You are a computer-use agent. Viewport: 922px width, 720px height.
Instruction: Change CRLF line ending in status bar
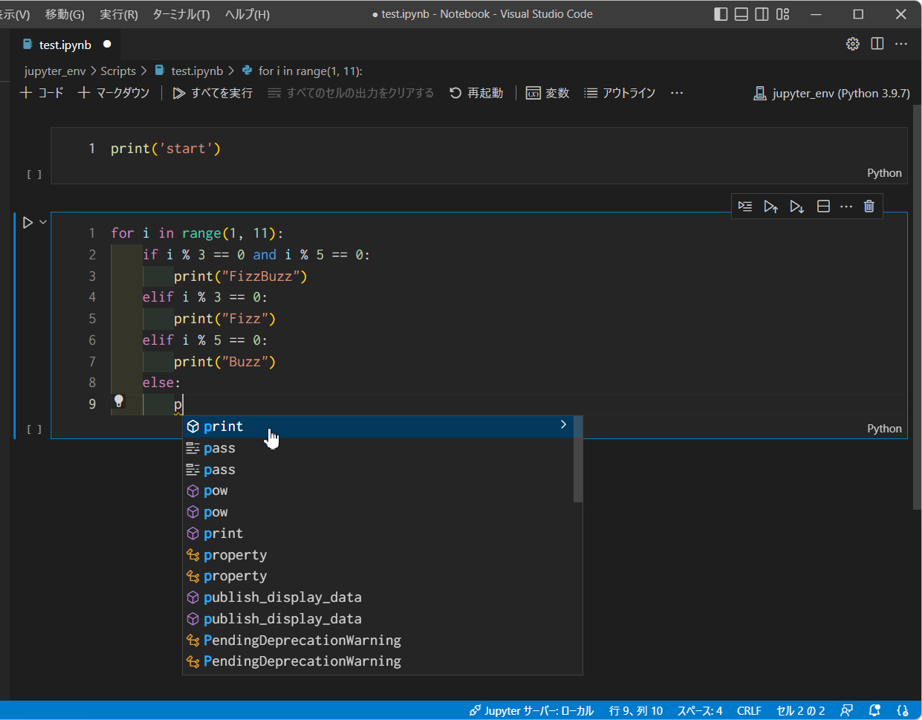(749, 710)
